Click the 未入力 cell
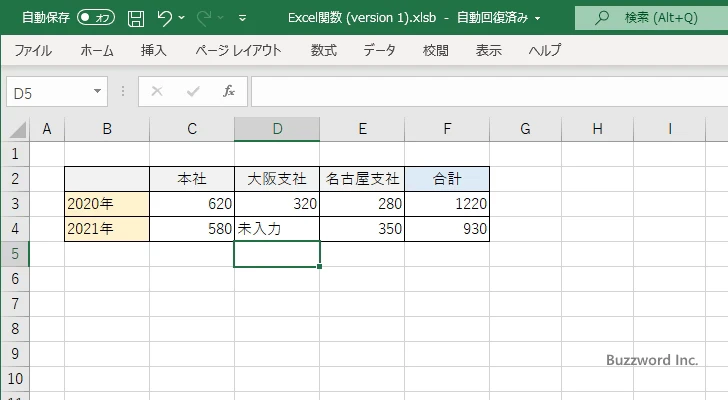This screenshot has width=728, height=400. point(277,229)
